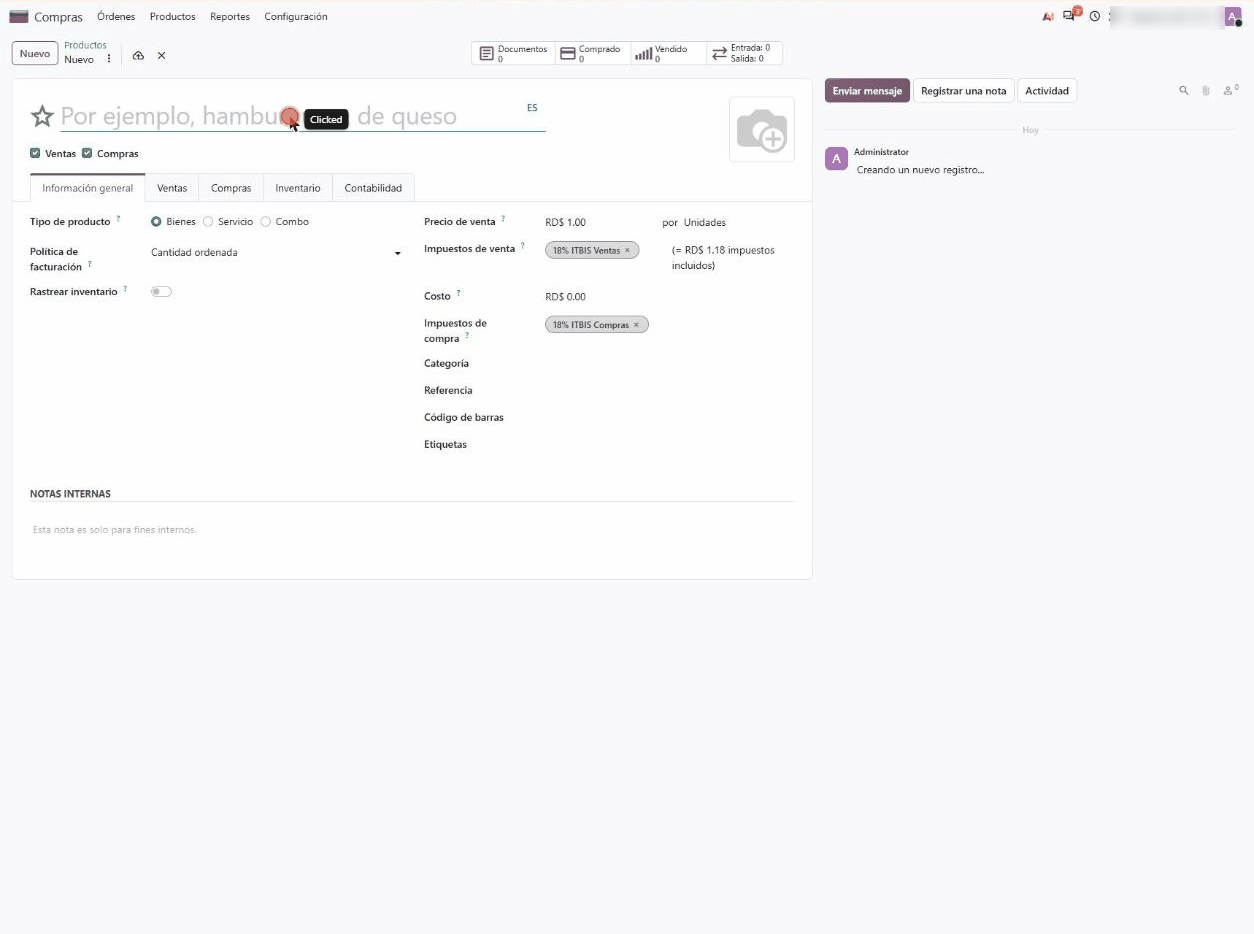Image resolution: width=1254 pixels, height=934 pixels.
Task: Uncheck the Compras checkbox
Action: tap(87, 153)
